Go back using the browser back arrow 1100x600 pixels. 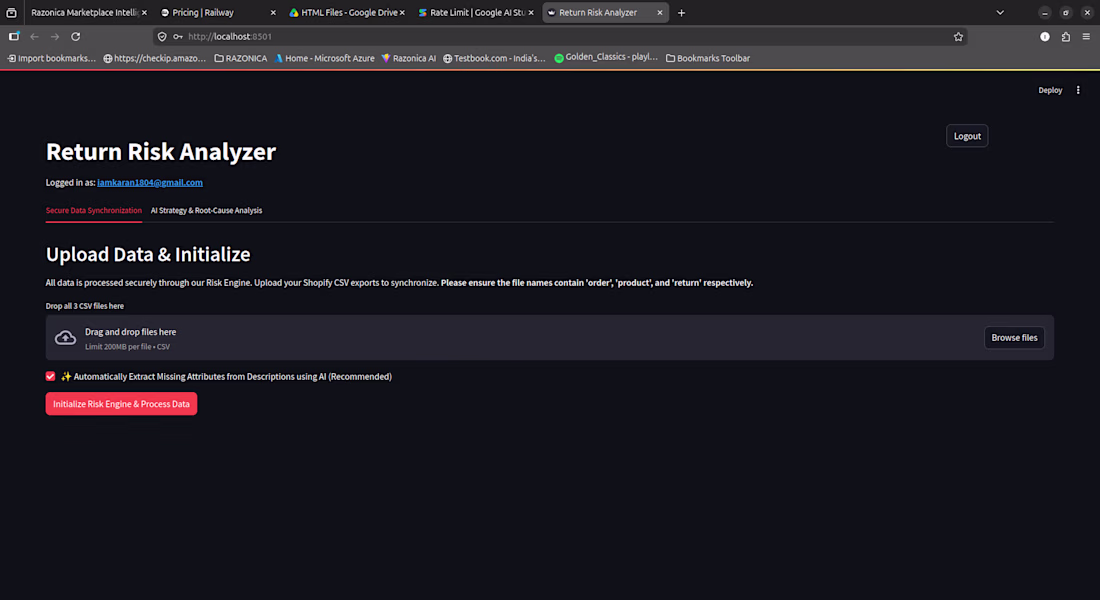pyautogui.click(x=34, y=36)
